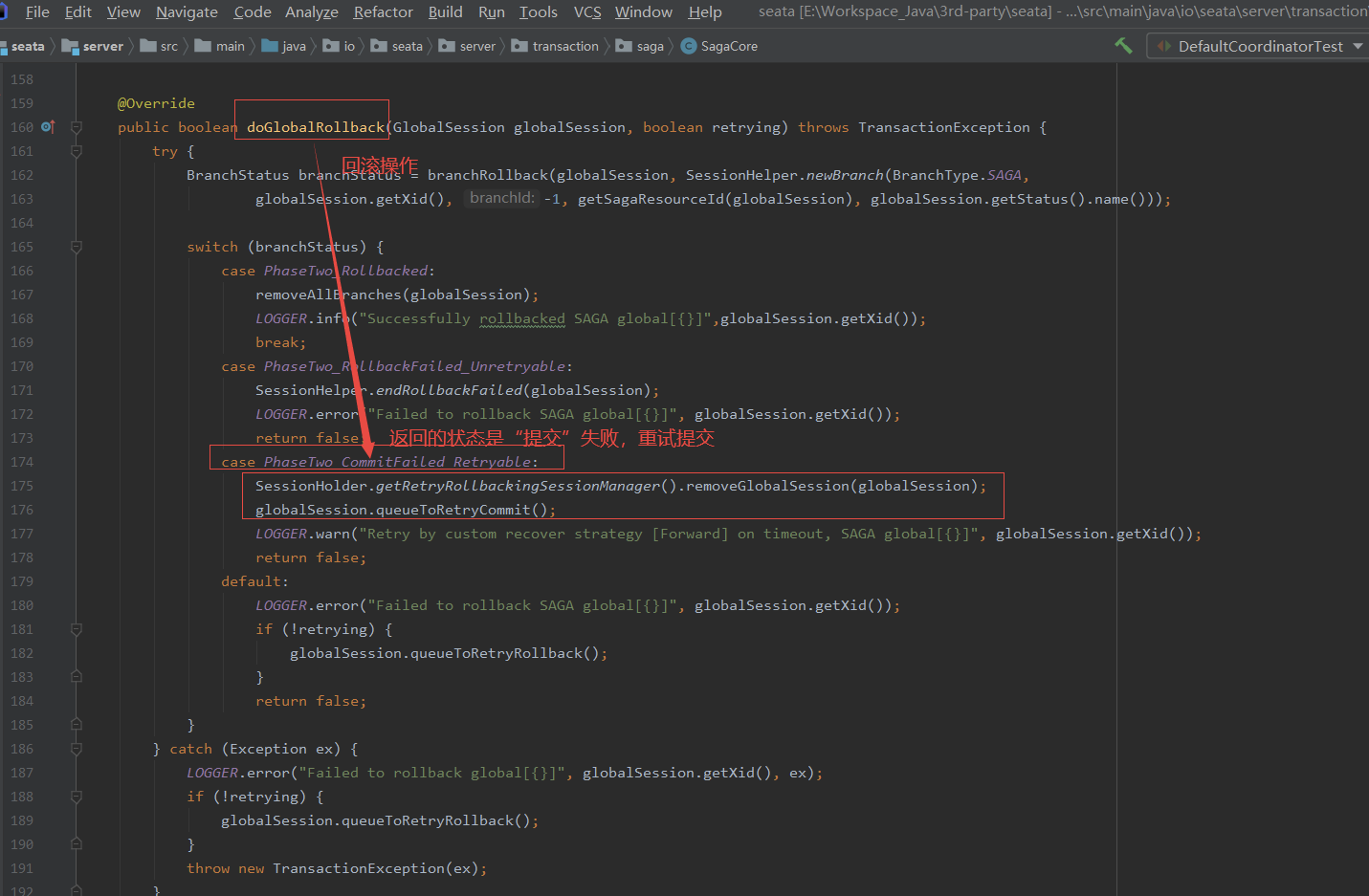The height and width of the screenshot is (896, 1369).
Task: Open the Help menu
Action: 705,12
